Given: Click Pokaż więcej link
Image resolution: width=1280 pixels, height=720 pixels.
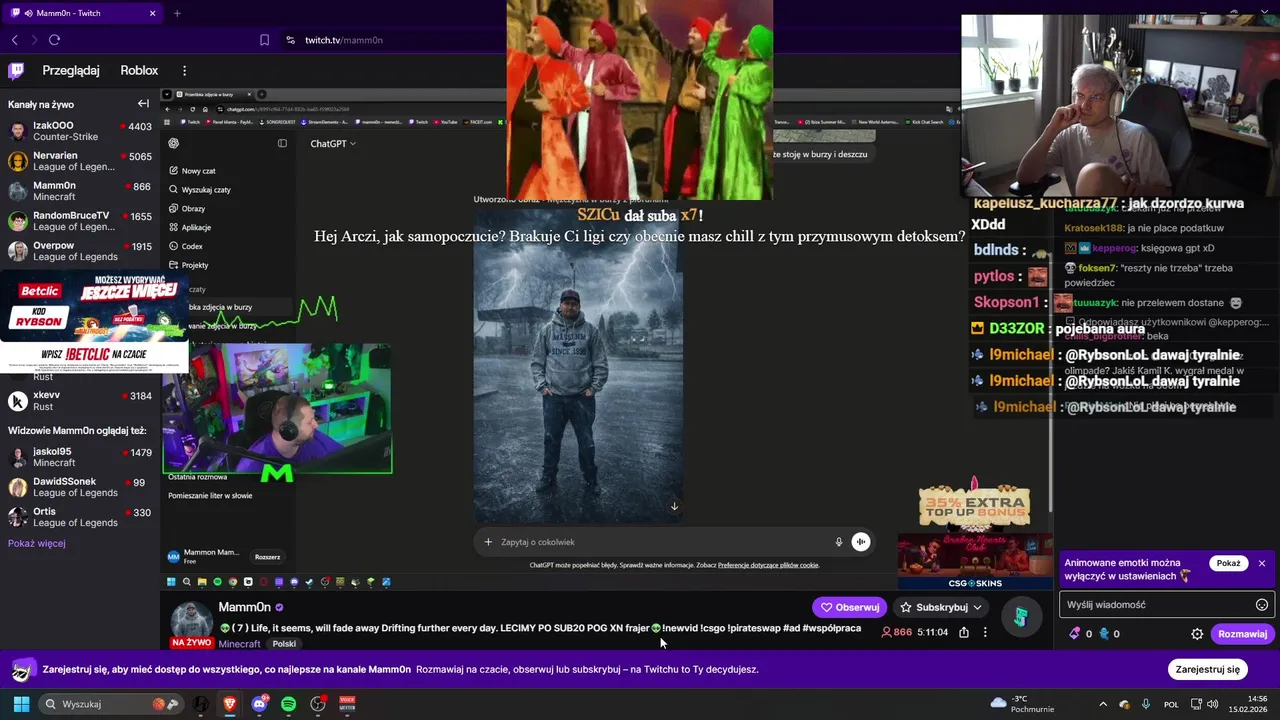Looking at the screenshot, I should 37,543.
